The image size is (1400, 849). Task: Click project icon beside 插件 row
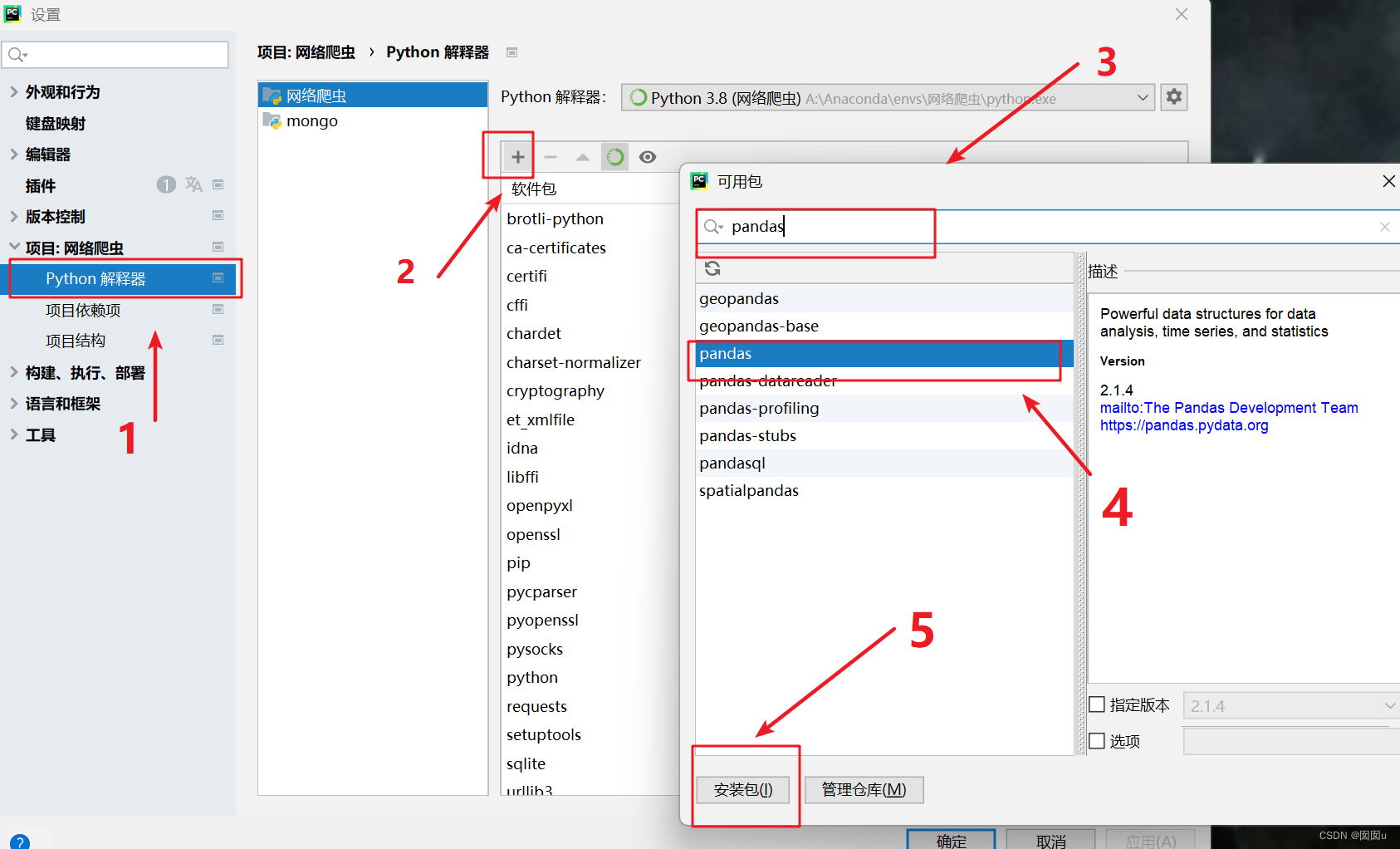[x=218, y=184]
